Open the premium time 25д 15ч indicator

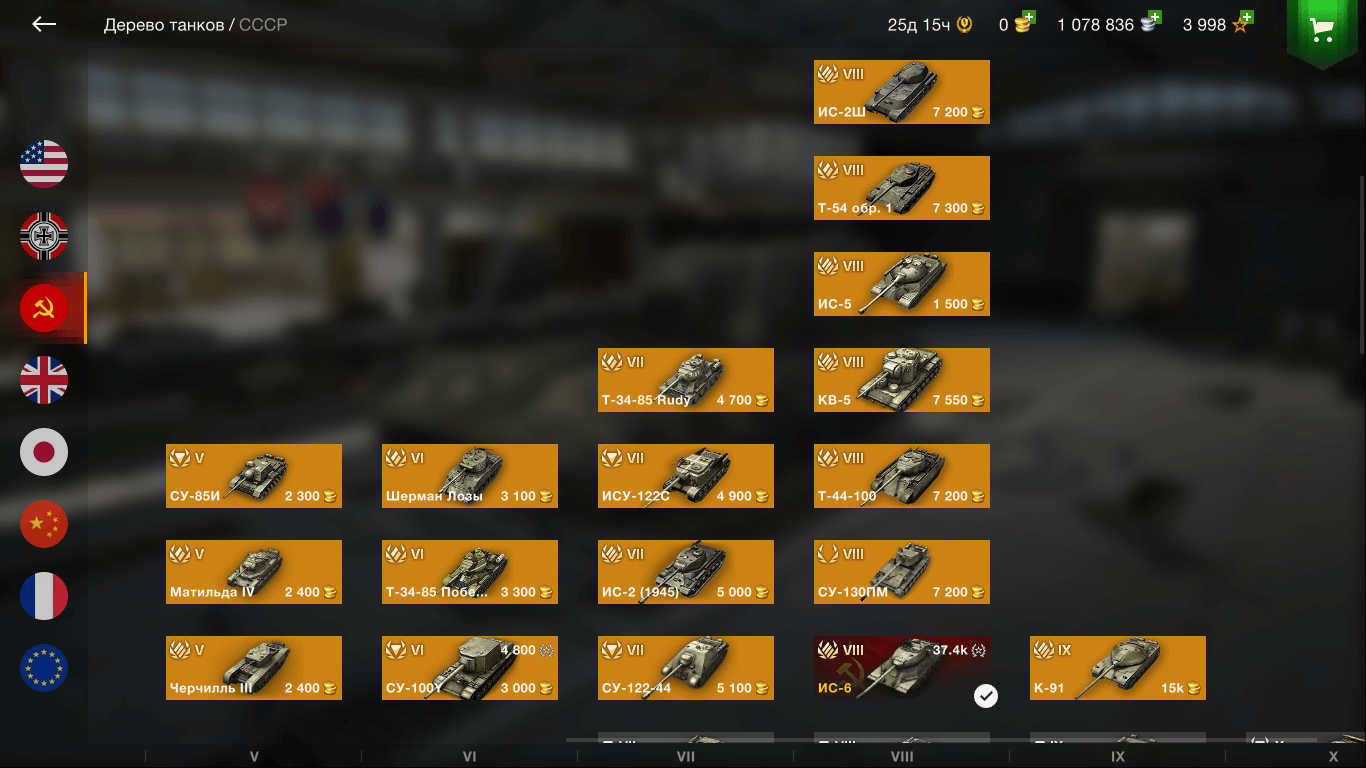pos(931,25)
